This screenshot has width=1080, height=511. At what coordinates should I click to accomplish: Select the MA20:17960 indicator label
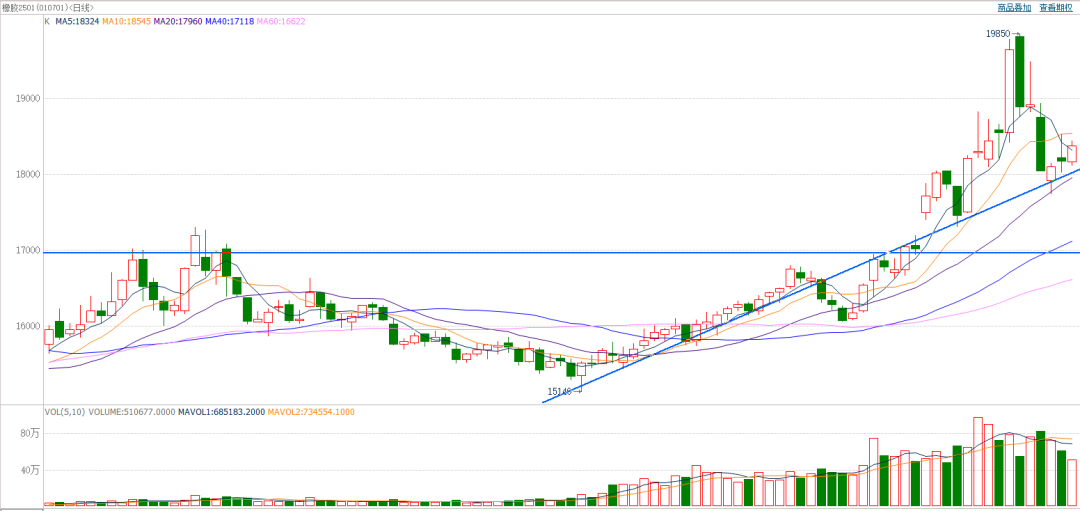pos(177,21)
